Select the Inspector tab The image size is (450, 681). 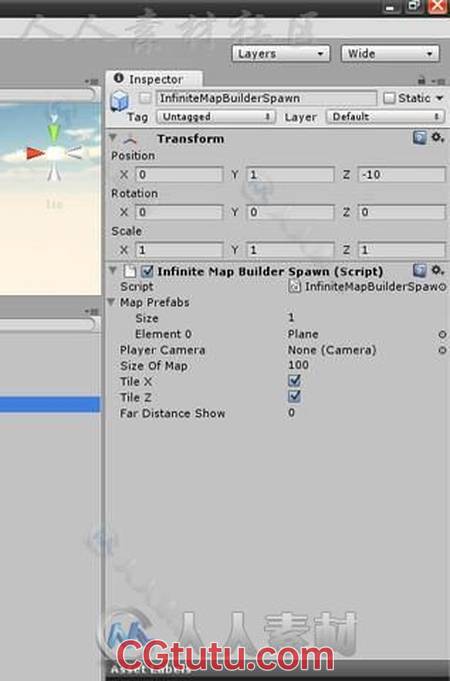point(154,79)
